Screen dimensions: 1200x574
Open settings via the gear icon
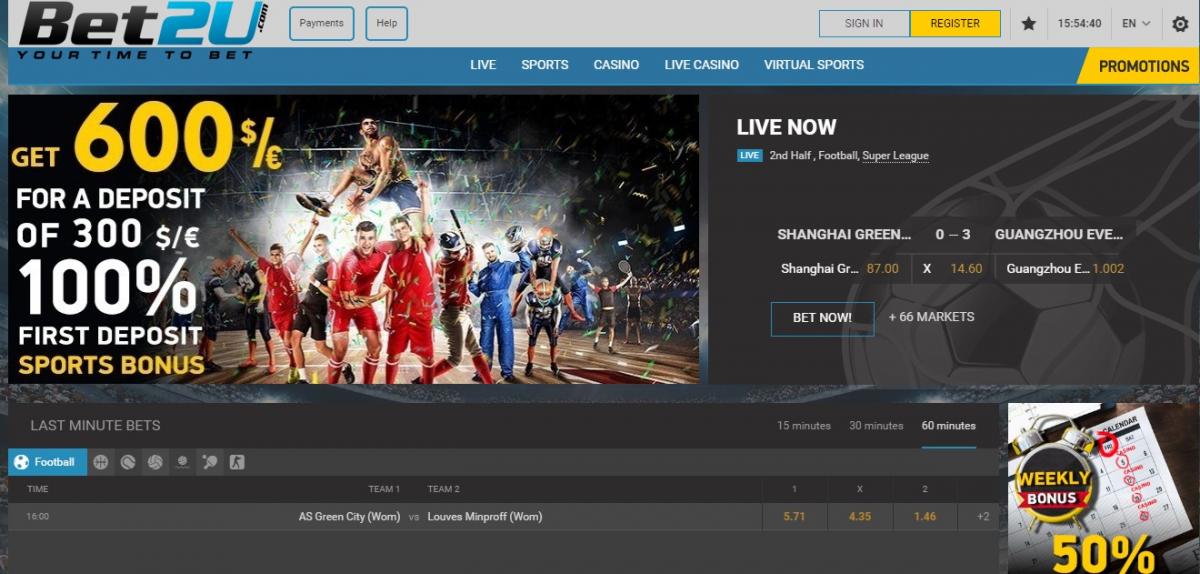coord(1179,23)
